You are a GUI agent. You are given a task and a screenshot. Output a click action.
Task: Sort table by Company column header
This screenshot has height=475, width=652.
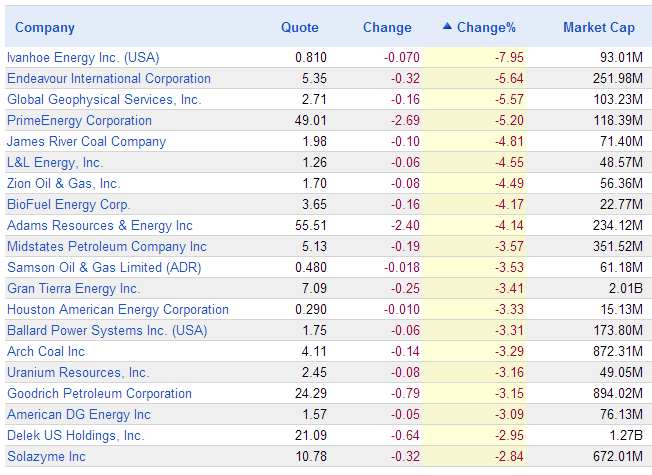tap(45, 27)
